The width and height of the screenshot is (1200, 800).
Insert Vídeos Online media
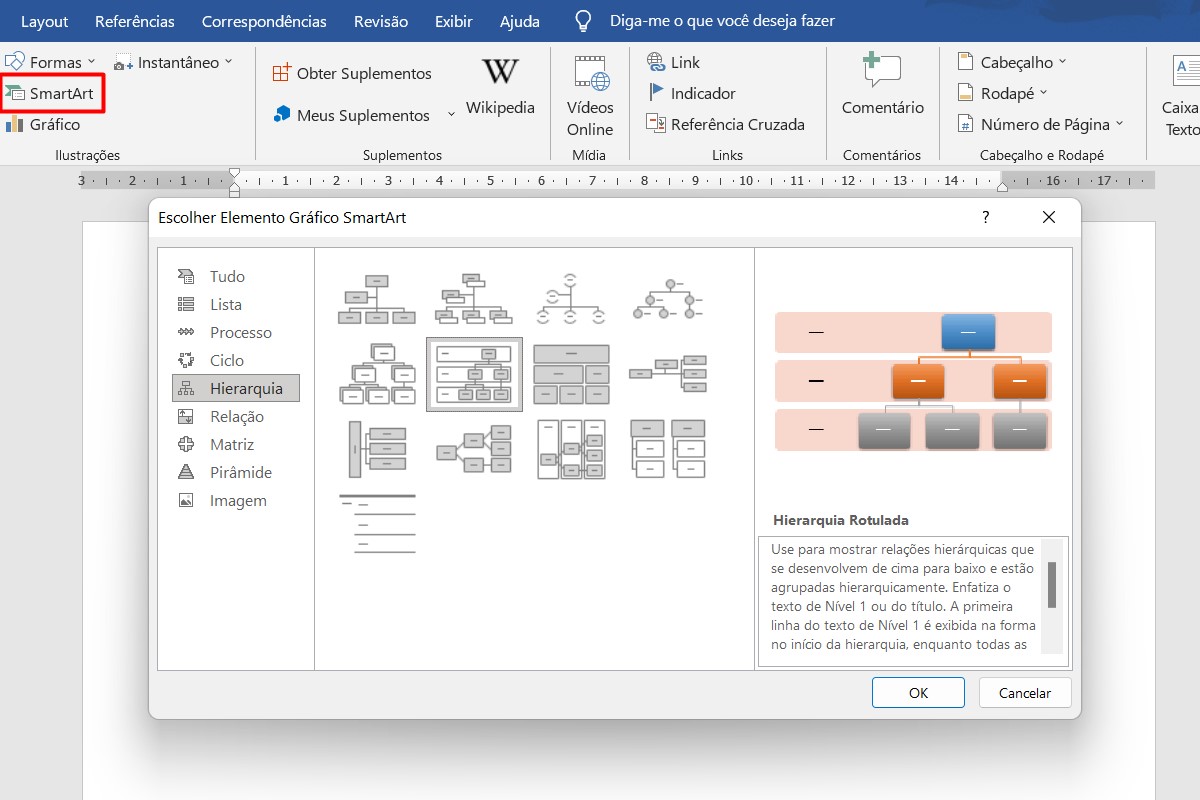590,97
